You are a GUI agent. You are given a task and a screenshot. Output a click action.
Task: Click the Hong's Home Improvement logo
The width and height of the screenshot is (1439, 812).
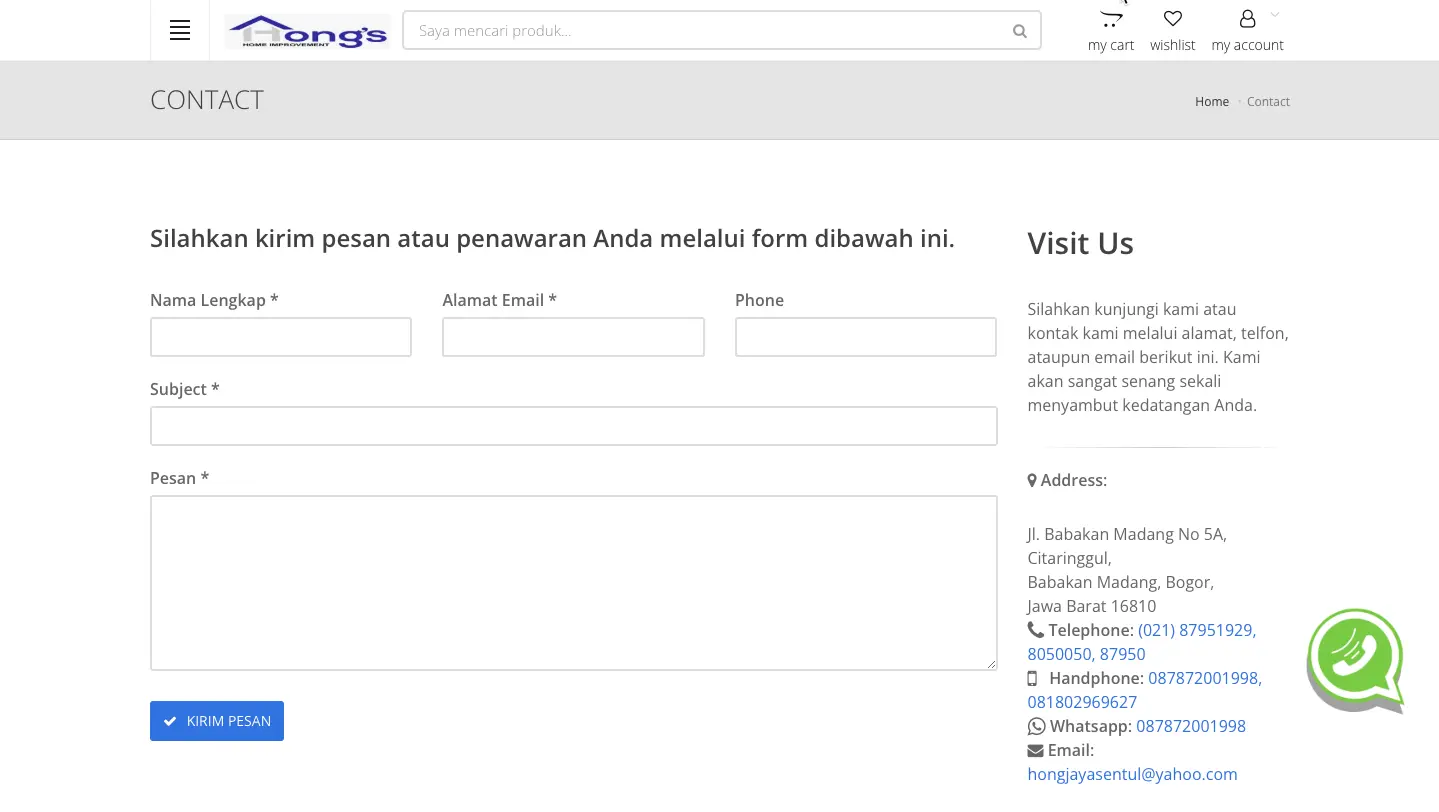(x=307, y=31)
